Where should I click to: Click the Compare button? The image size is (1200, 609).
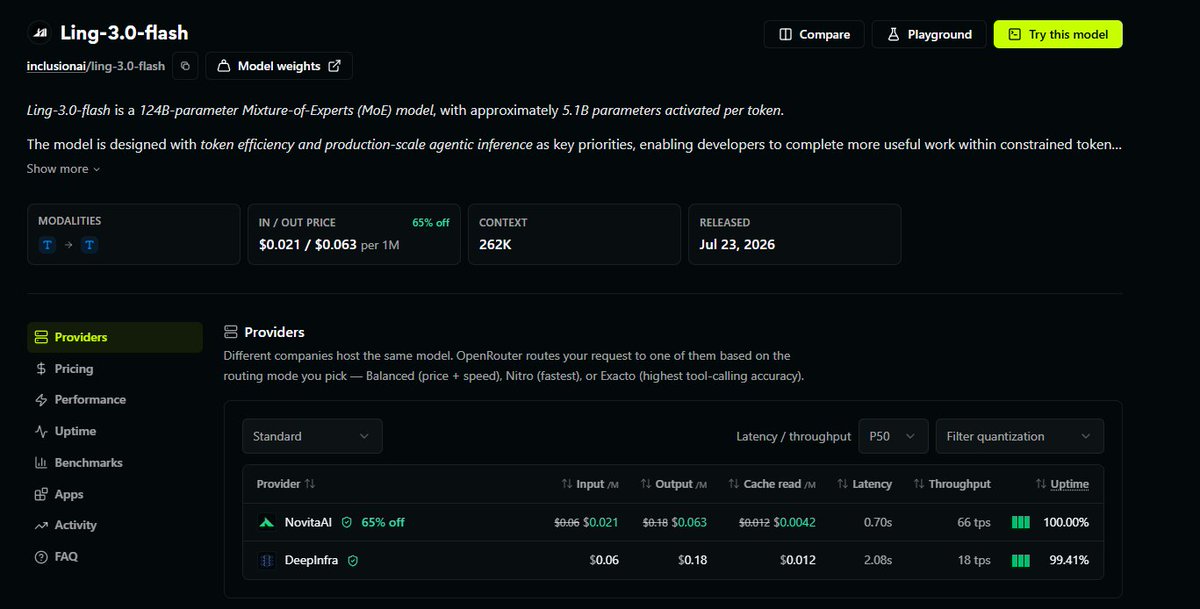click(x=814, y=34)
